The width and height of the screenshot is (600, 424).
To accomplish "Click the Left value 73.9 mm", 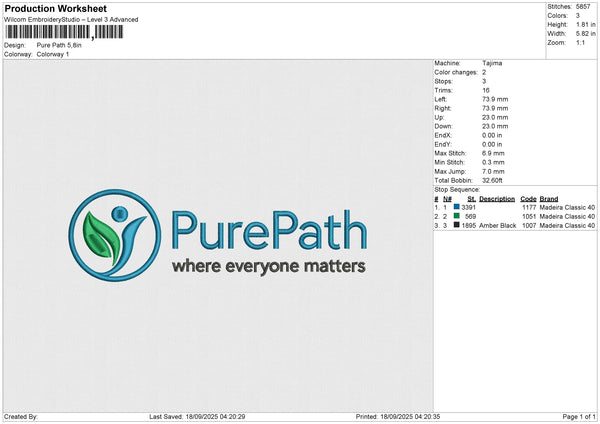I will tap(495, 99).
